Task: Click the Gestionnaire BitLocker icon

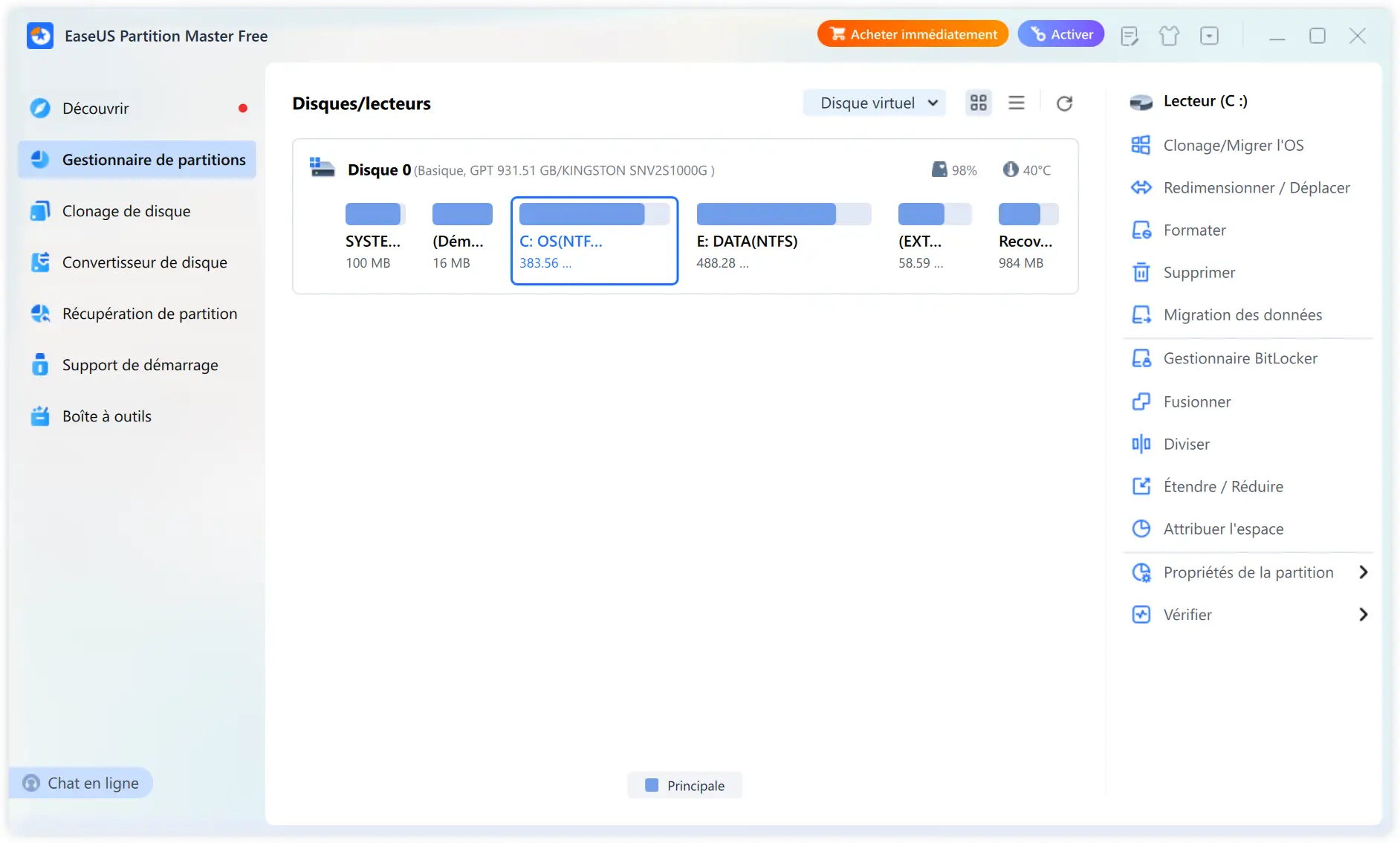Action: [x=1141, y=358]
